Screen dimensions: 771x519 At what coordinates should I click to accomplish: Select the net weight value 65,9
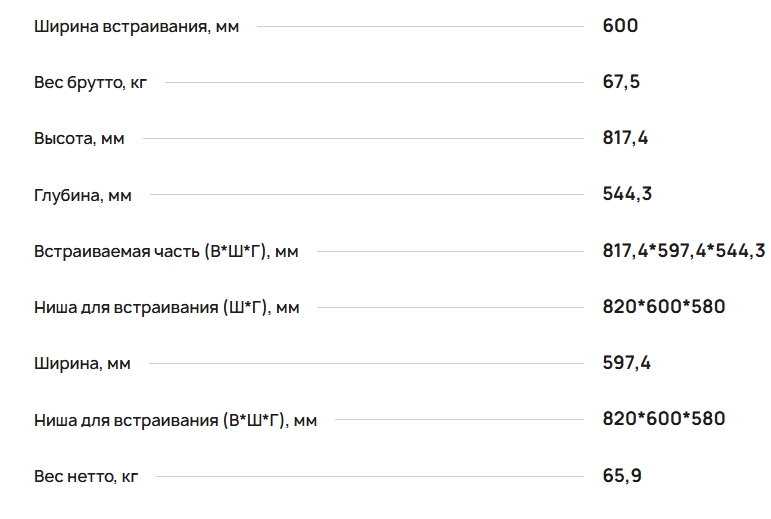(x=622, y=476)
